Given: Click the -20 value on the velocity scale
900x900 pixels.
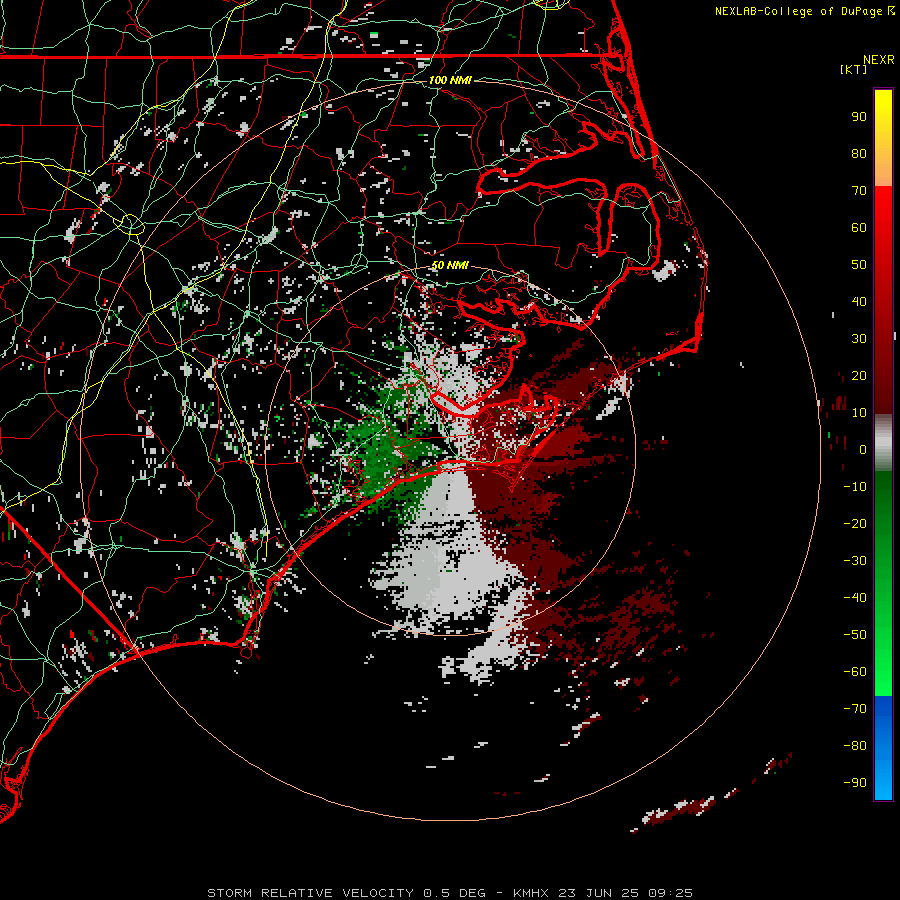Looking at the screenshot, I should tap(855, 523).
